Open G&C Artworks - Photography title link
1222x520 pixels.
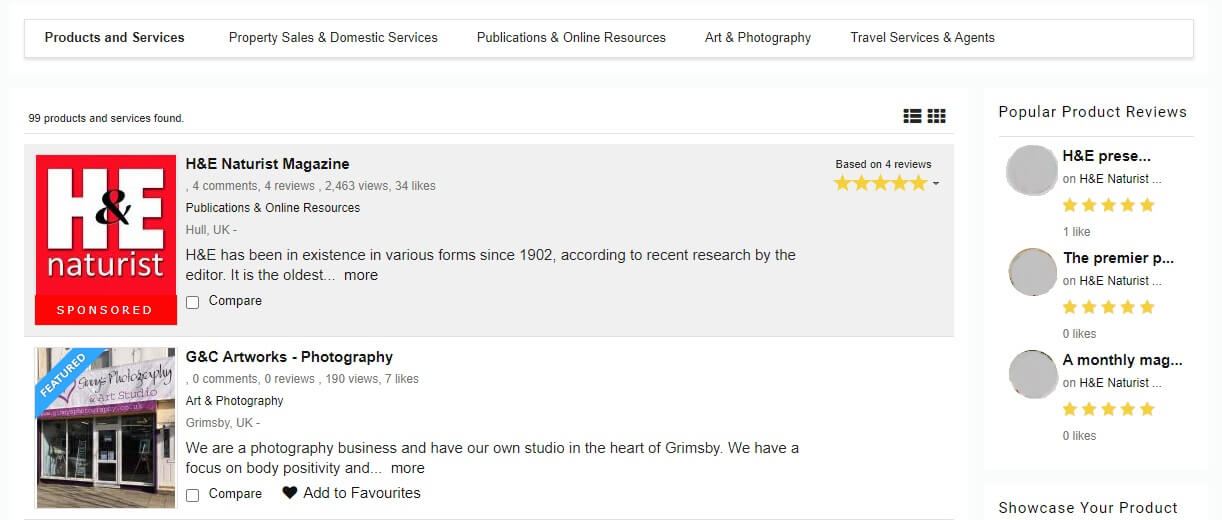point(289,357)
